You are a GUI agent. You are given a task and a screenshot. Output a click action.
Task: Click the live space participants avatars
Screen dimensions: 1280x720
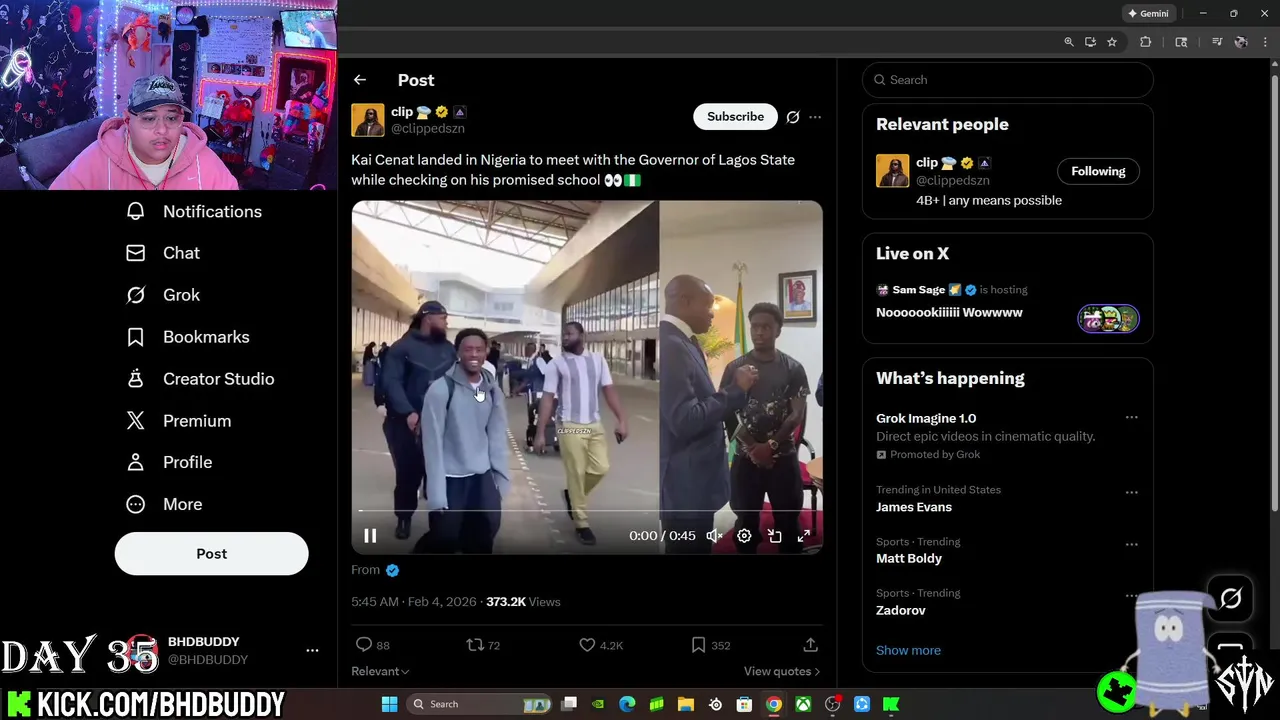(x=1108, y=319)
